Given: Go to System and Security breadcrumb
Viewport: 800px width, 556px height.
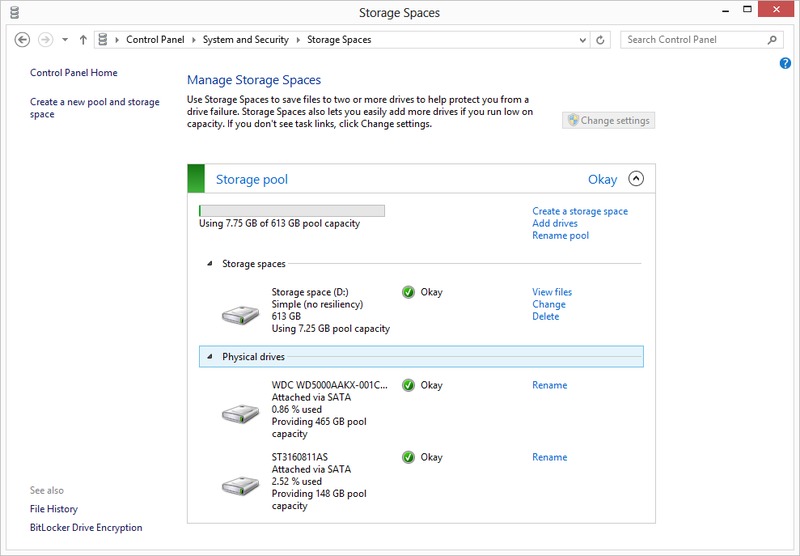Looking at the screenshot, I should click(245, 40).
